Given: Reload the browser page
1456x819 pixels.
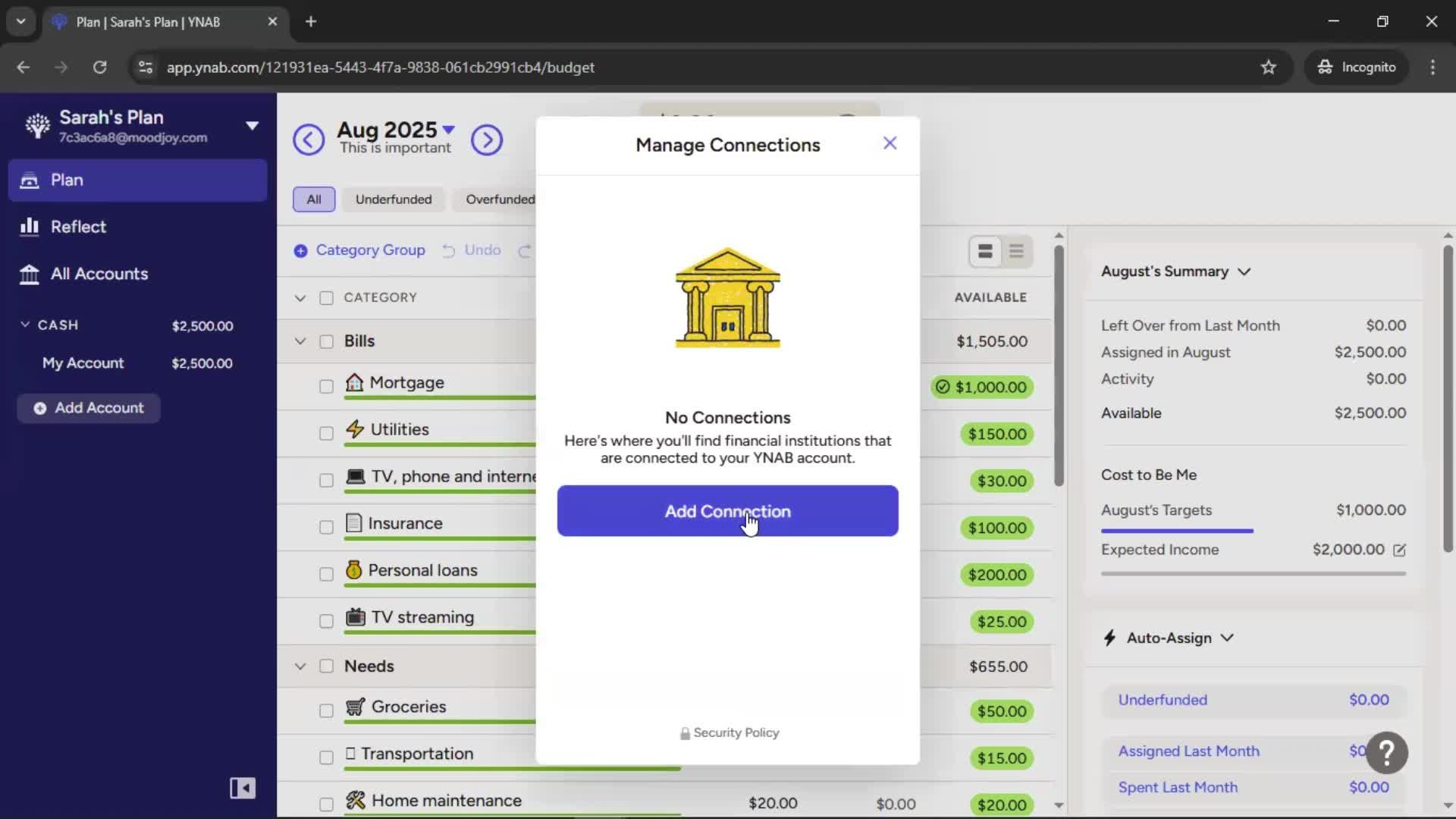Looking at the screenshot, I should click(x=99, y=67).
